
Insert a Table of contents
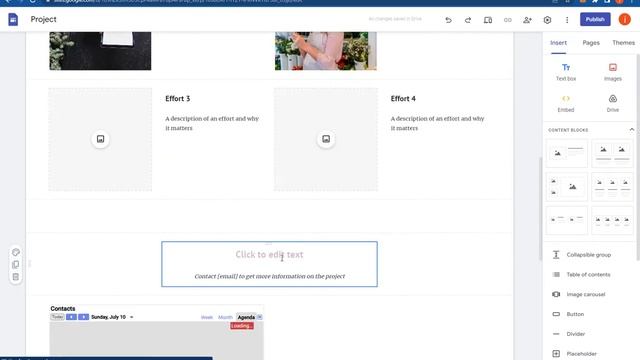(582, 275)
